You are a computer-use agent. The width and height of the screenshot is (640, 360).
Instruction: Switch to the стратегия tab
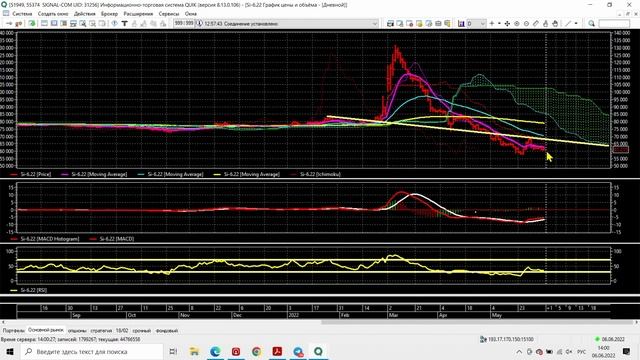[101, 331]
